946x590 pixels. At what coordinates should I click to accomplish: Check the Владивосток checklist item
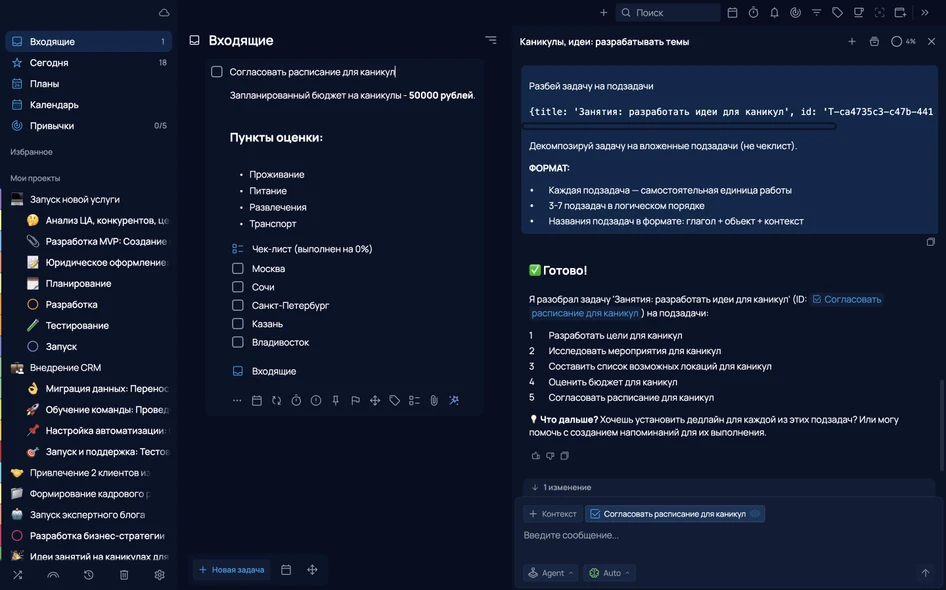pos(238,342)
